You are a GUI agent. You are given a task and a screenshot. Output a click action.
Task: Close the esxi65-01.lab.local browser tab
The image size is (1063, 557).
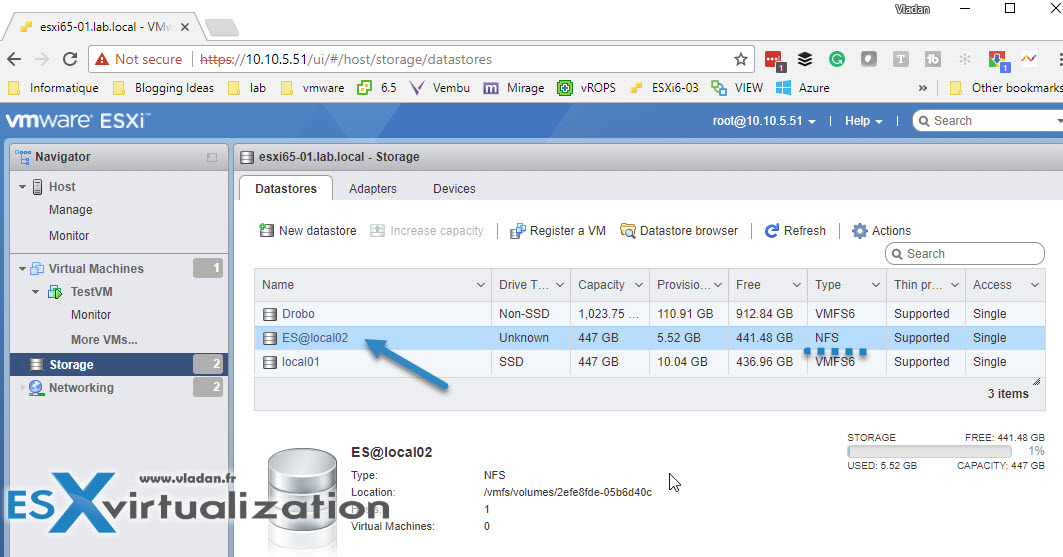[x=184, y=27]
